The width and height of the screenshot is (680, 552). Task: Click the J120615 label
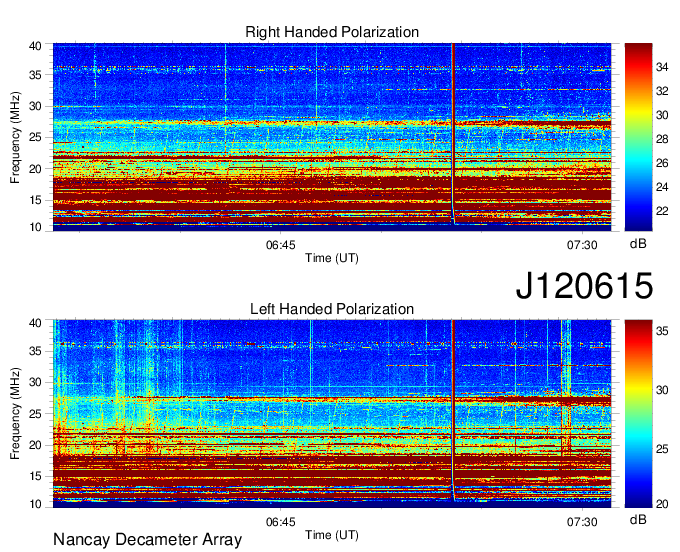[x=584, y=285]
